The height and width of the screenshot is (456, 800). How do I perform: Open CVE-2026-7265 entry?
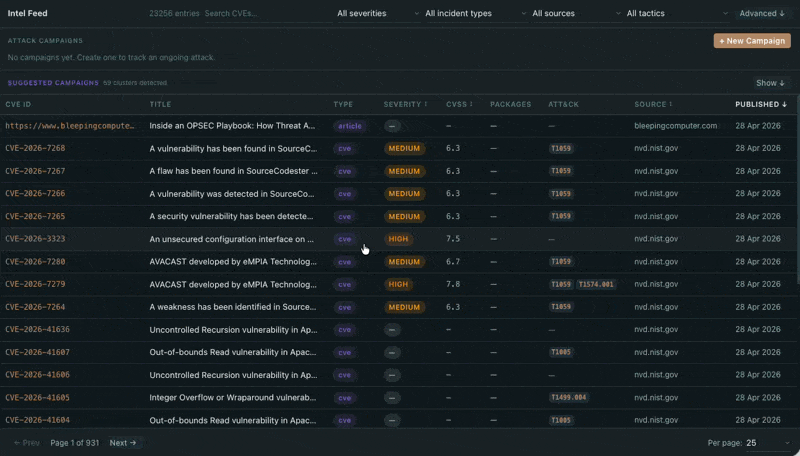tap(35, 216)
